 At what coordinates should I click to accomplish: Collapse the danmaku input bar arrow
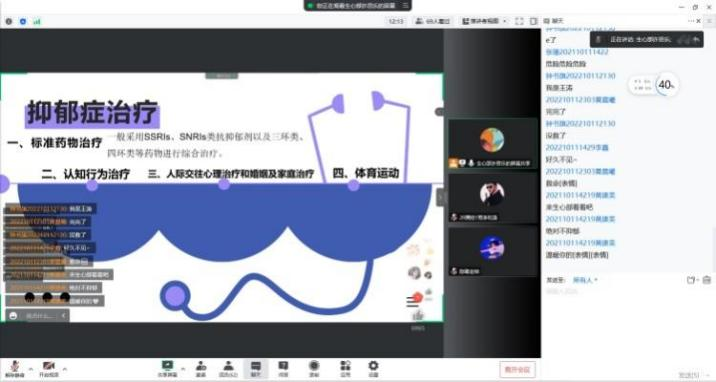tap(63, 315)
